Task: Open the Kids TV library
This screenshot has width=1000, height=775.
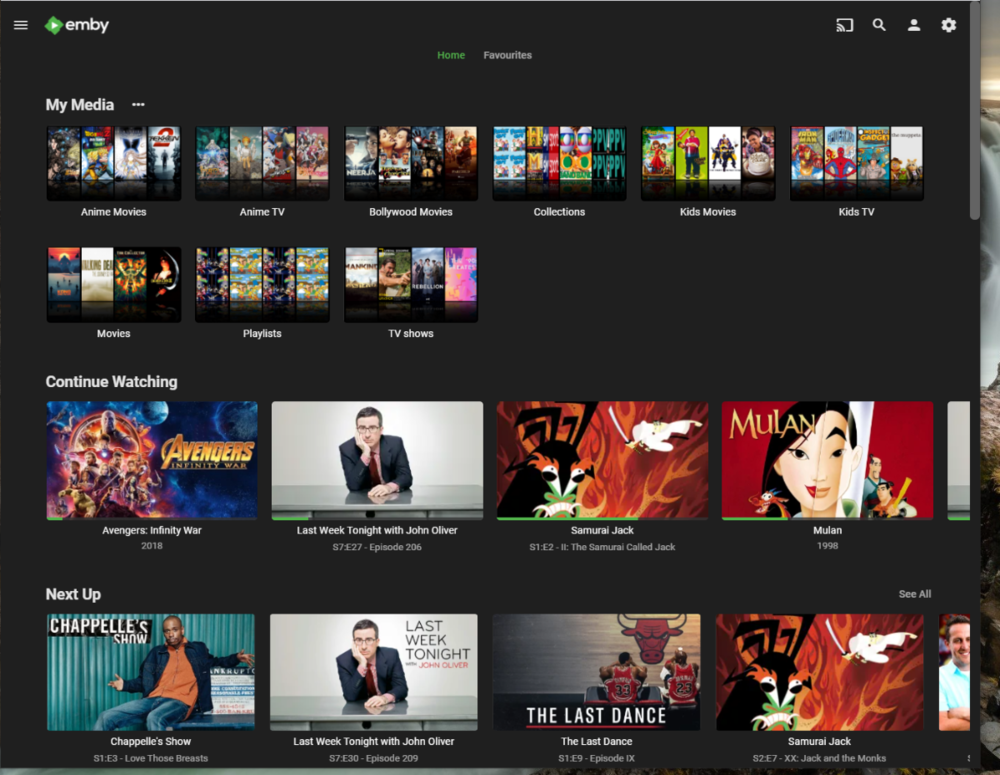Action: pyautogui.click(x=857, y=163)
